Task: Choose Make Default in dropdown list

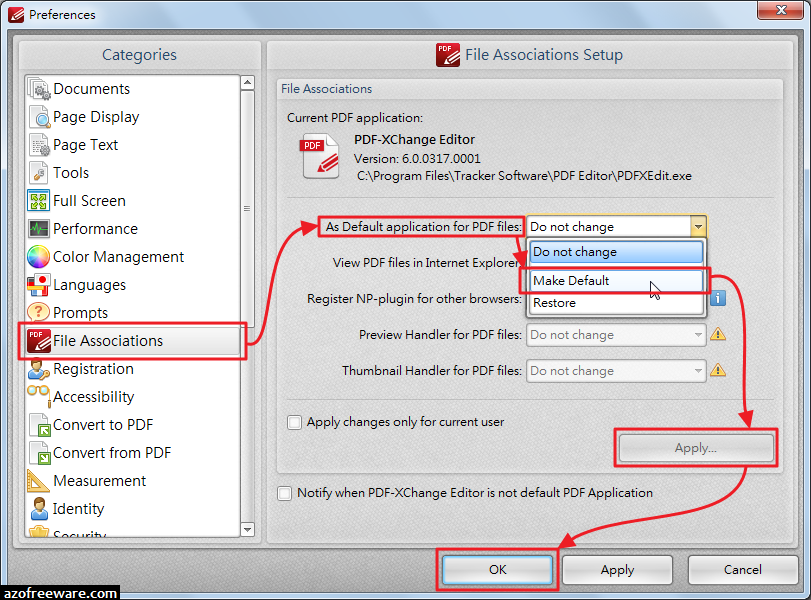Action: 616,281
